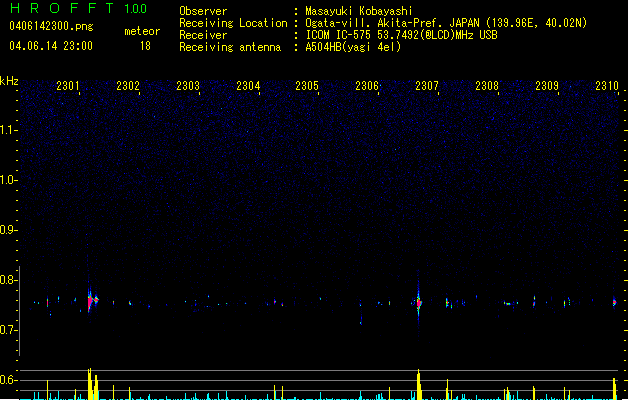The height and width of the screenshot is (400, 629).
Task: Click the 2310 time marker
Action: click(607, 86)
